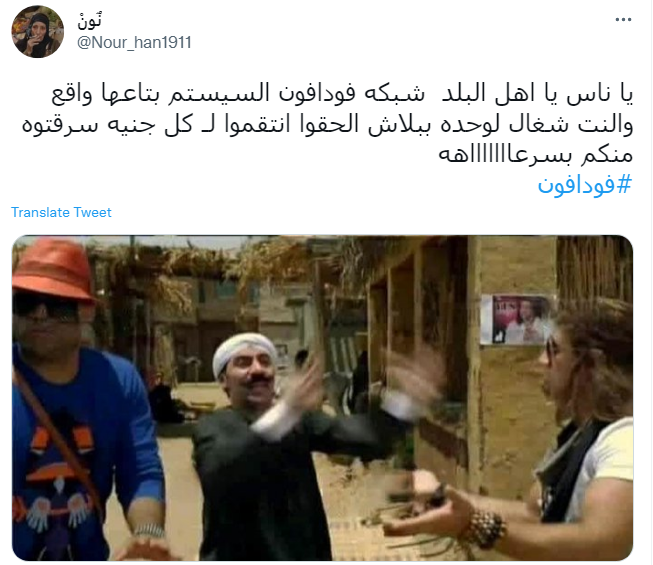The width and height of the screenshot is (653, 565).
Task: Click the word فودافون in the tweet's first line
Action: click(317, 93)
